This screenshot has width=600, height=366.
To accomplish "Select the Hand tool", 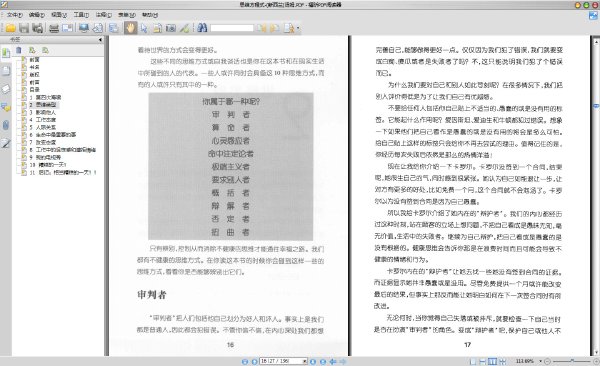I will click(x=130, y=28).
